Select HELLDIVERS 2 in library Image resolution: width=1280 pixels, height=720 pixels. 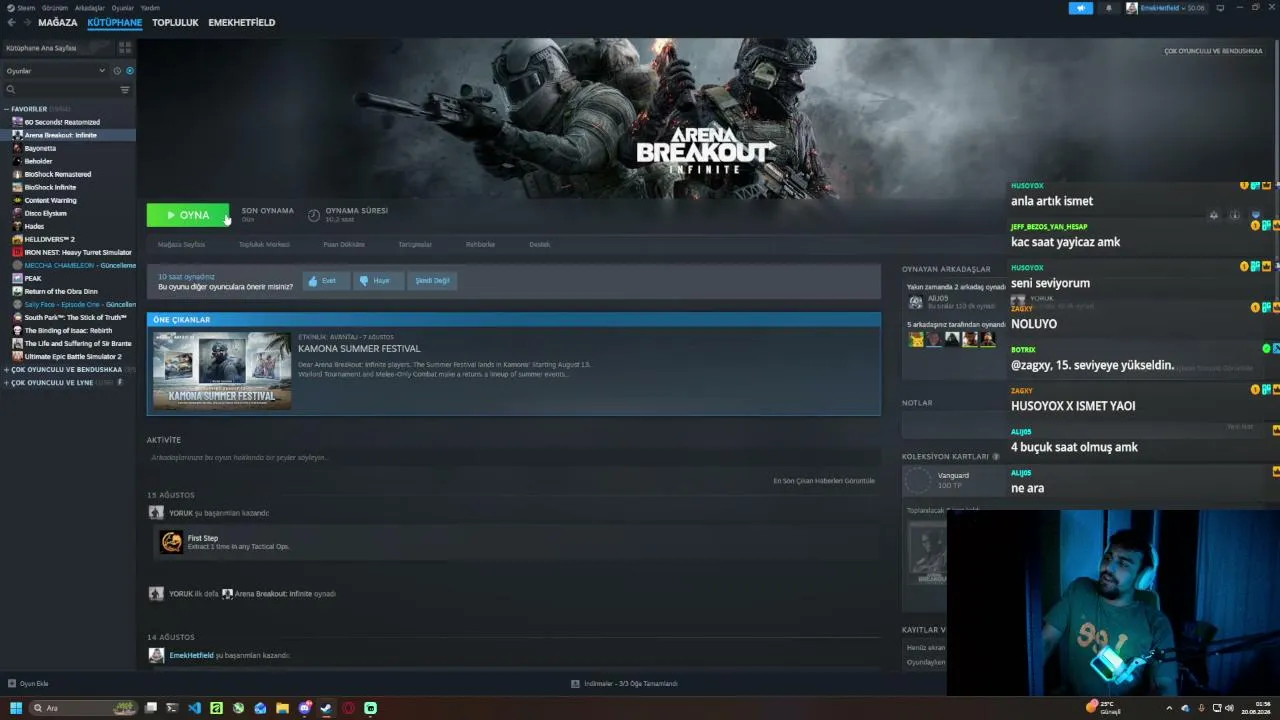(x=68, y=239)
